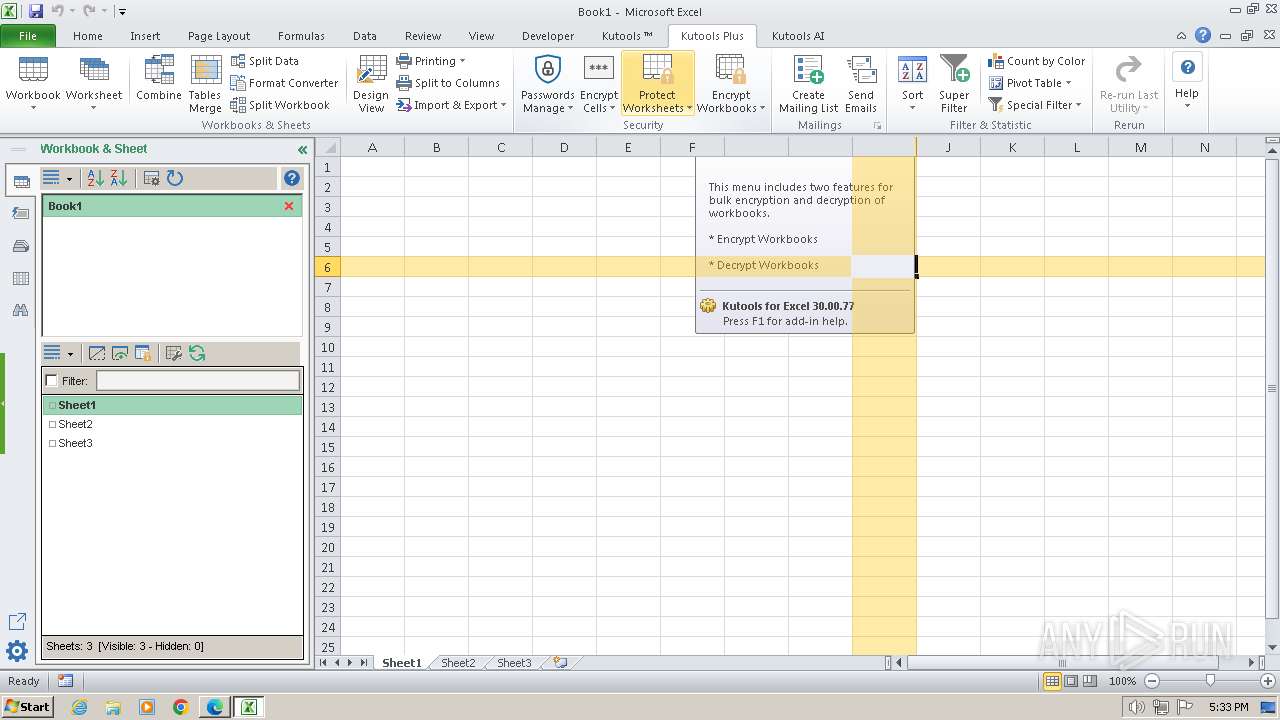Sort workbooks Z to A in pane
The height and width of the screenshot is (720, 1280).
tap(119, 178)
